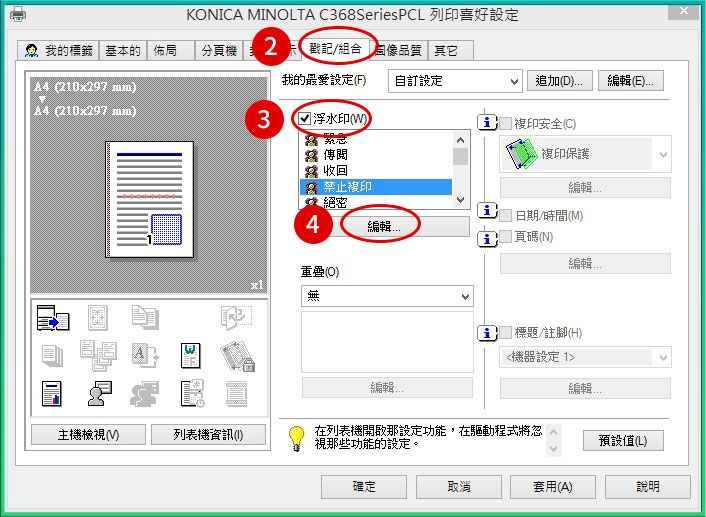
Task: Click the greyed booklet fold icon
Action: click(236, 317)
